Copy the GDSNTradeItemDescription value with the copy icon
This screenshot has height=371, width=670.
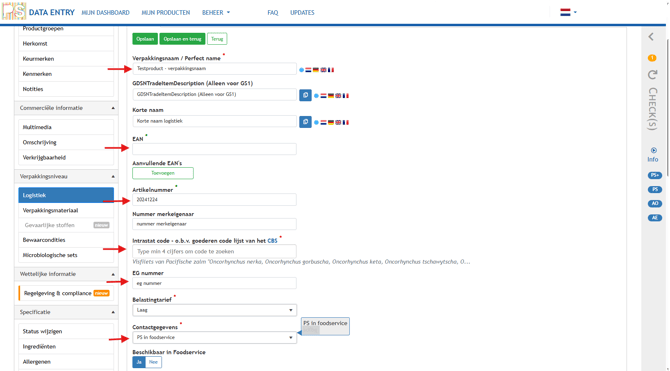(305, 95)
